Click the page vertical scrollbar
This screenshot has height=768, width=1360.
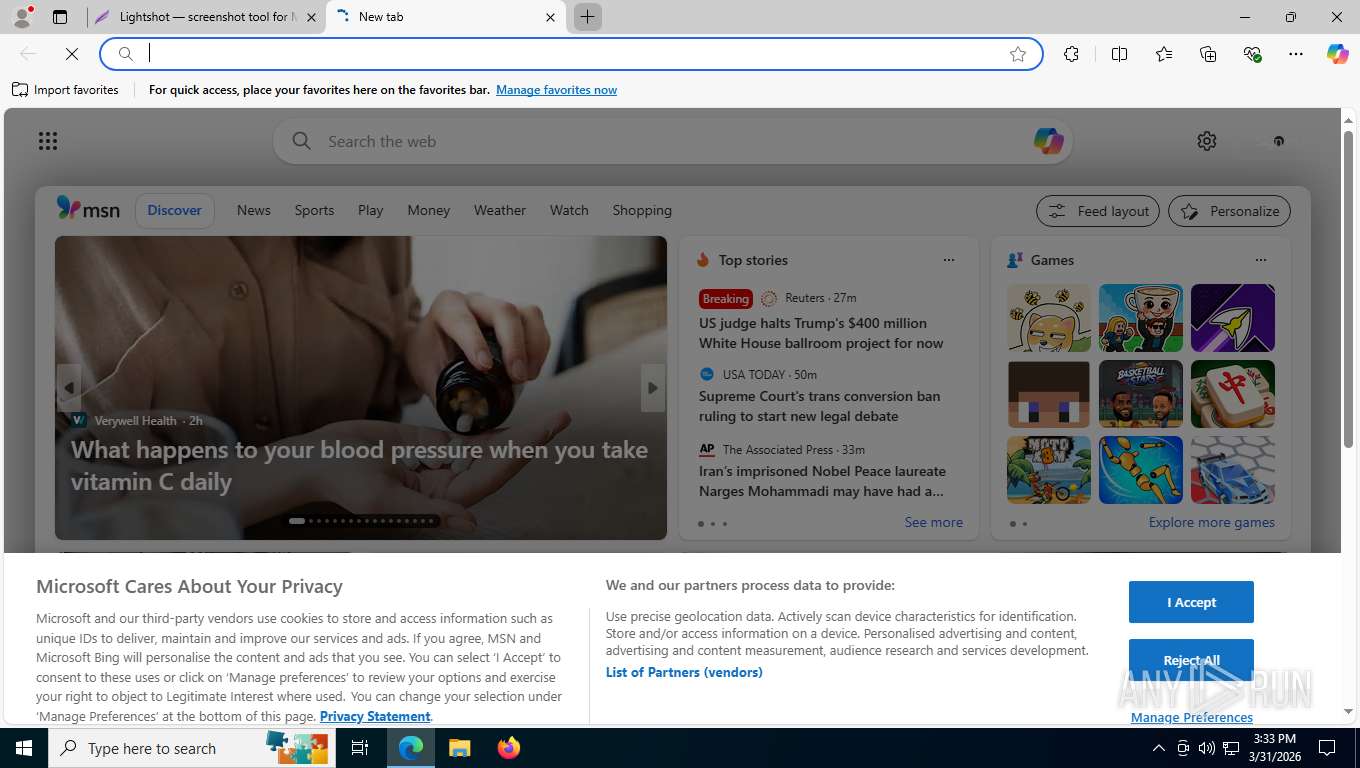[x=1348, y=288]
